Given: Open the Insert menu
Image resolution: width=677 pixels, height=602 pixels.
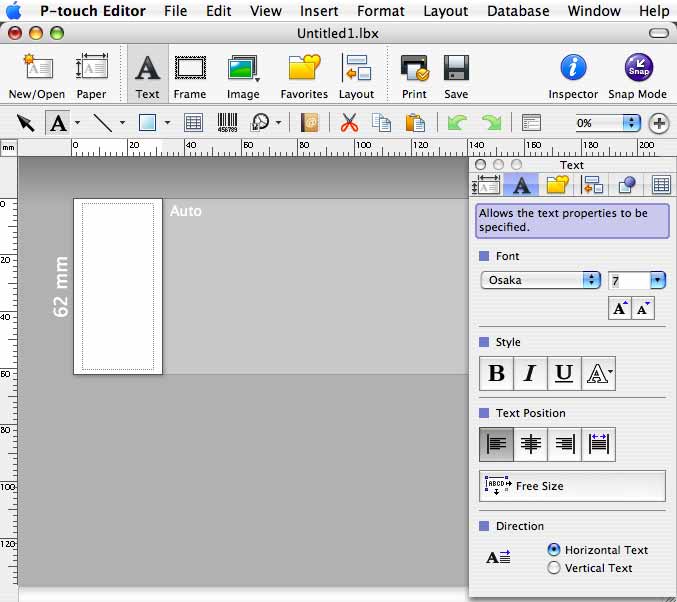Looking at the screenshot, I should coord(319,10).
